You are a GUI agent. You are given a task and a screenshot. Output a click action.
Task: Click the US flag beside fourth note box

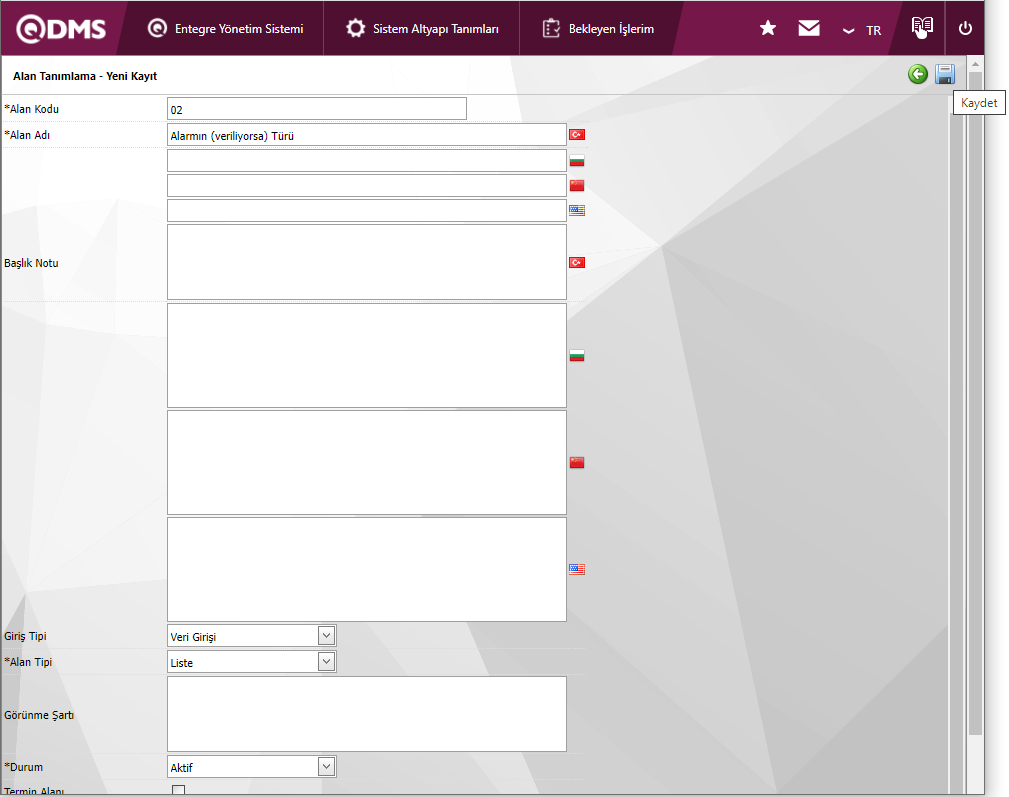(x=577, y=569)
